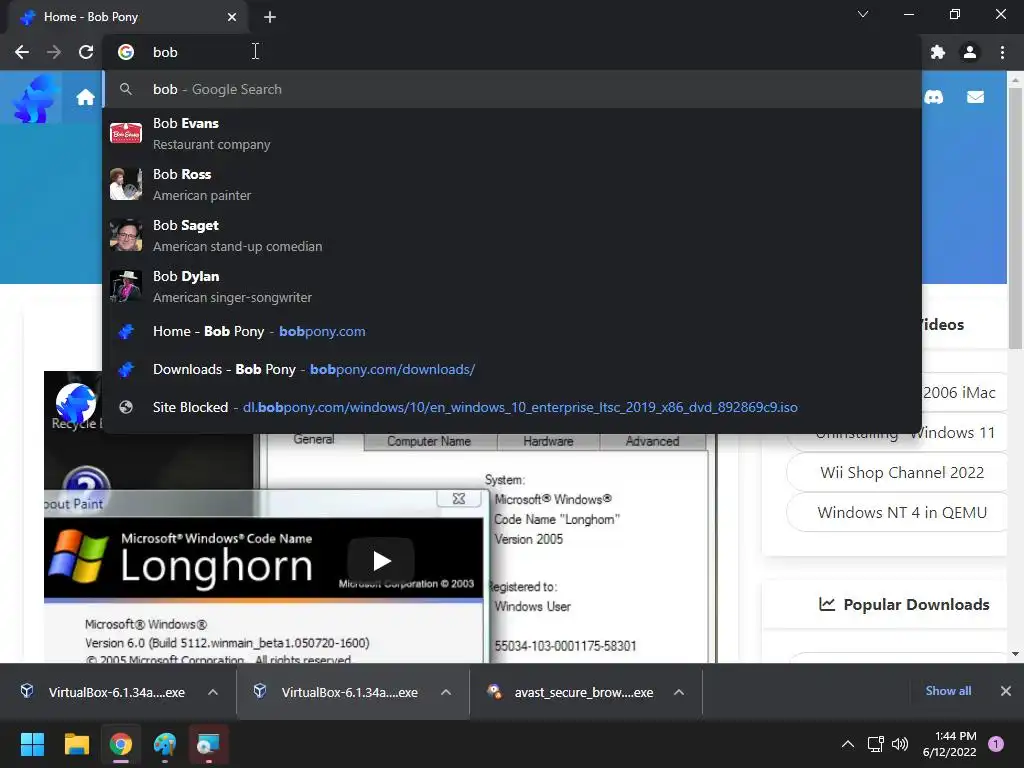Screen dimensions: 1024x768
Task: Click the scrollbar up arrow
Action: point(1015,80)
